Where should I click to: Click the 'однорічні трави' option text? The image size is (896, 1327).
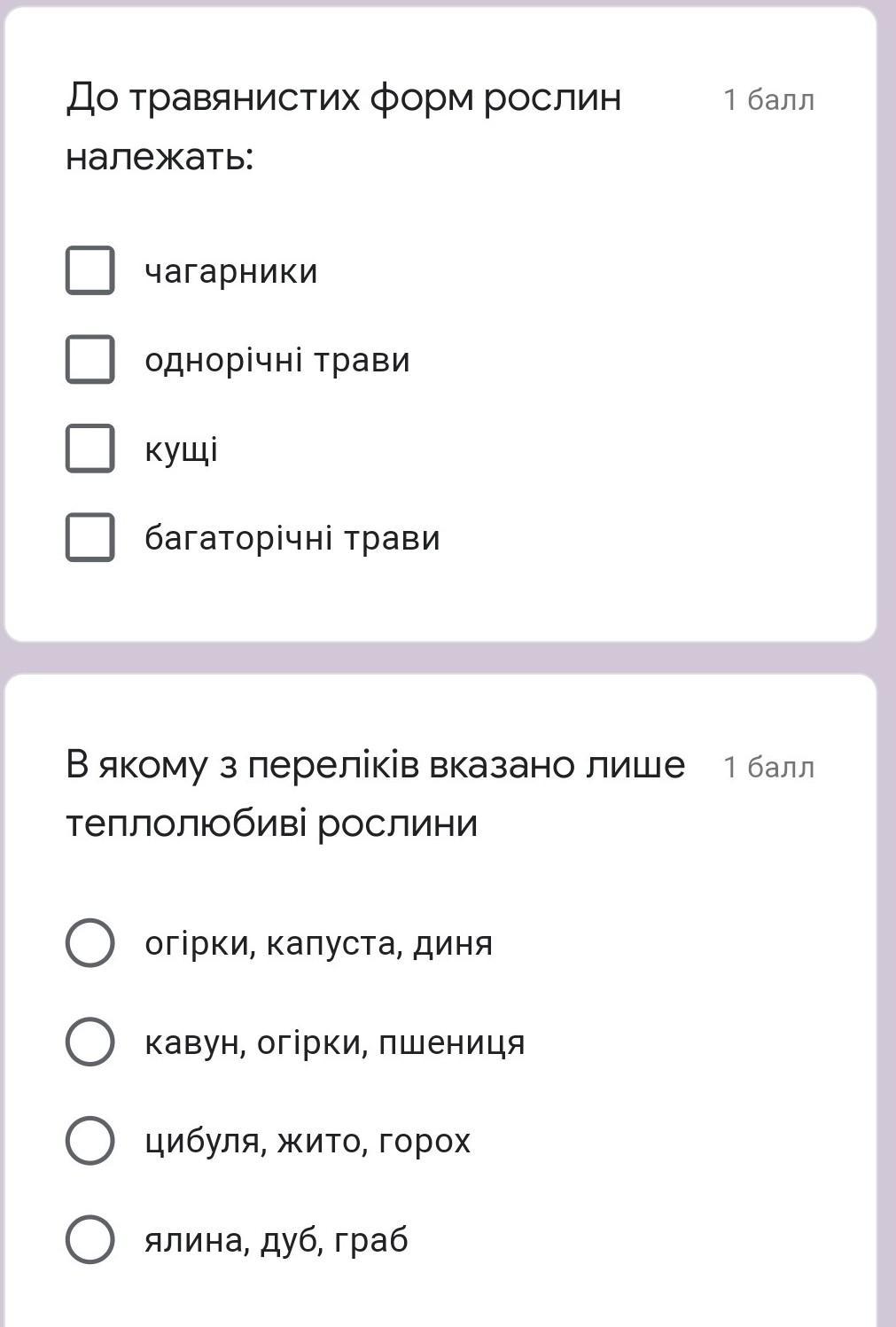(277, 360)
